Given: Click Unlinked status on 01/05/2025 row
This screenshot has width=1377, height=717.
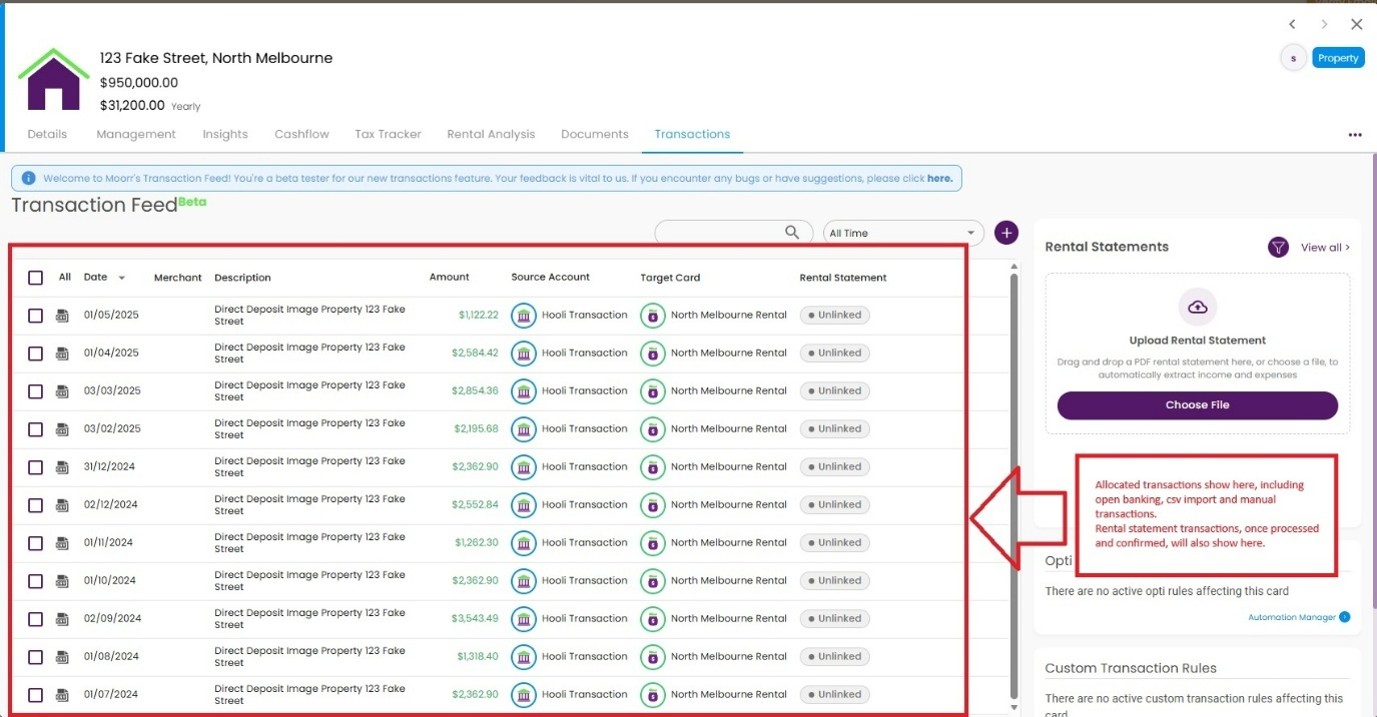Looking at the screenshot, I should pos(835,315).
